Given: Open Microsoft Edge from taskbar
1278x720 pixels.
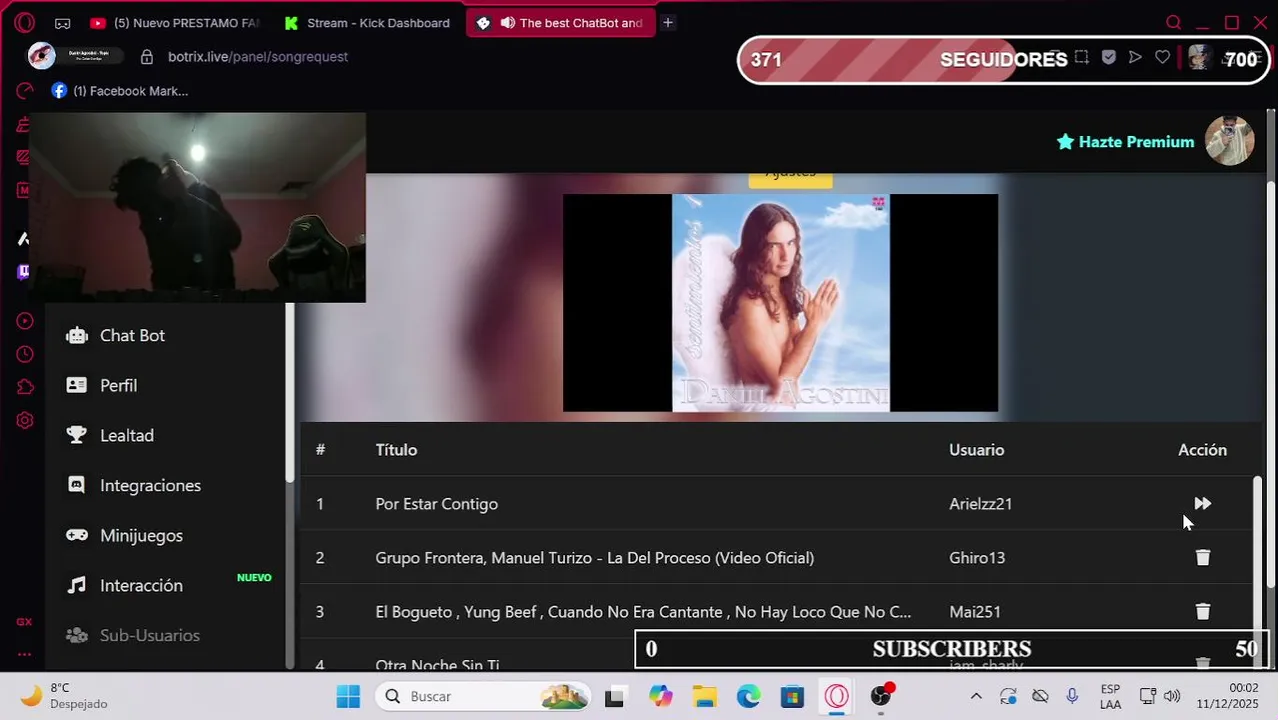Looking at the screenshot, I should [x=749, y=696].
